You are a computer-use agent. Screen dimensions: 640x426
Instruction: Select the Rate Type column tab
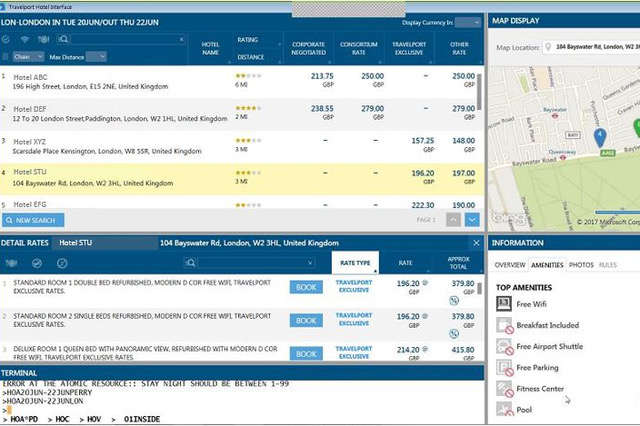pyautogui.click(x=355, y=263)
